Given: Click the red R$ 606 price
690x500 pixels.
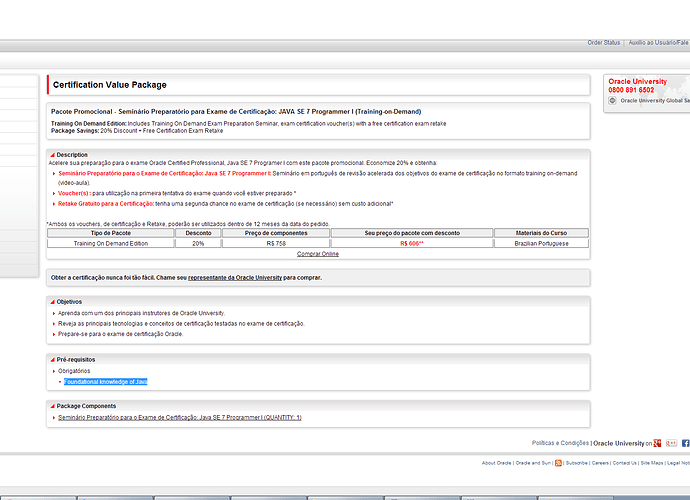Looking at the screenshot, I should point(412,243).
